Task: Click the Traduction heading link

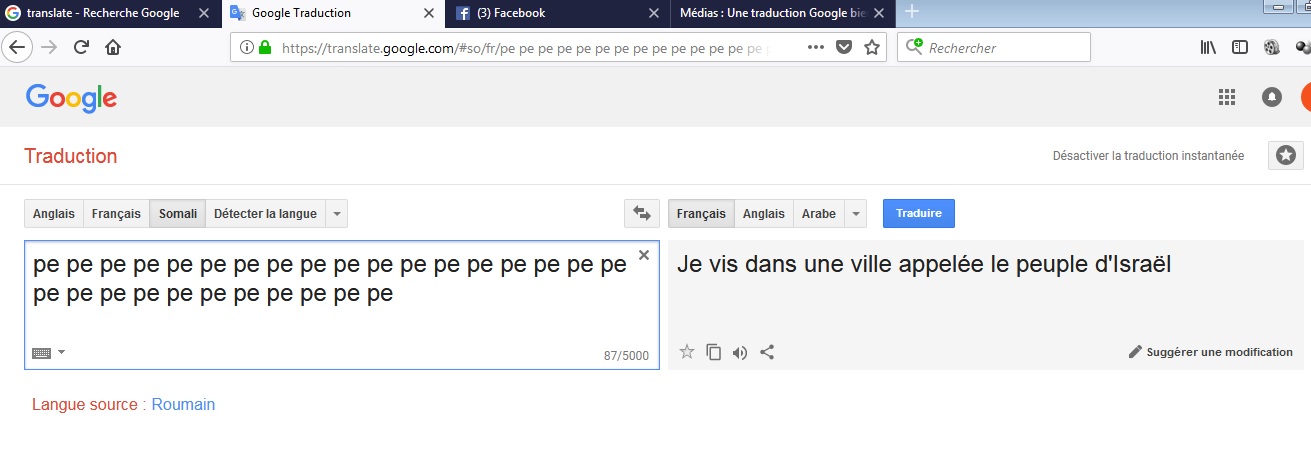Action: pyautogui.click(x=70, y=156)
